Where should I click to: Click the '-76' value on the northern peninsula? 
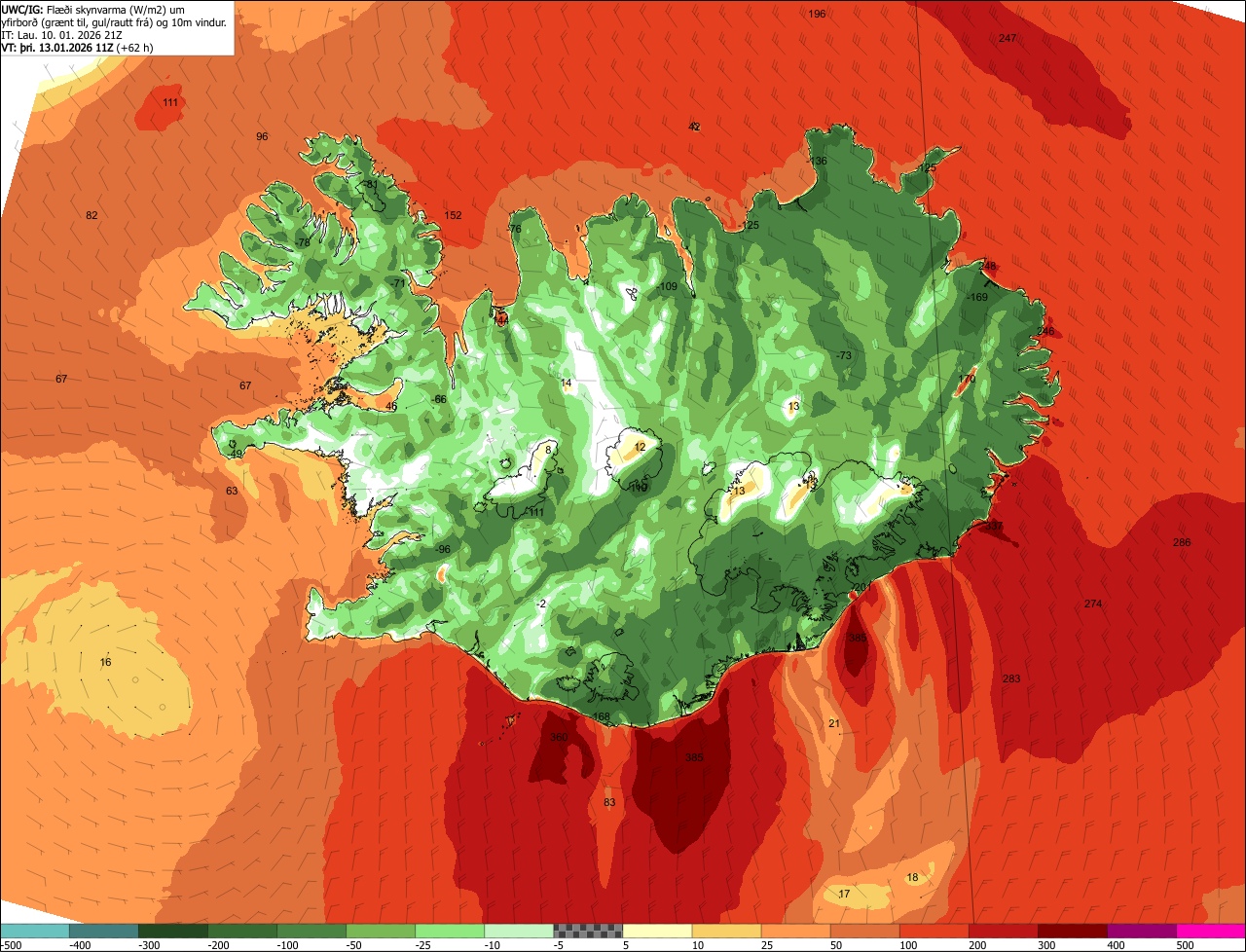(x=513, y=229)
